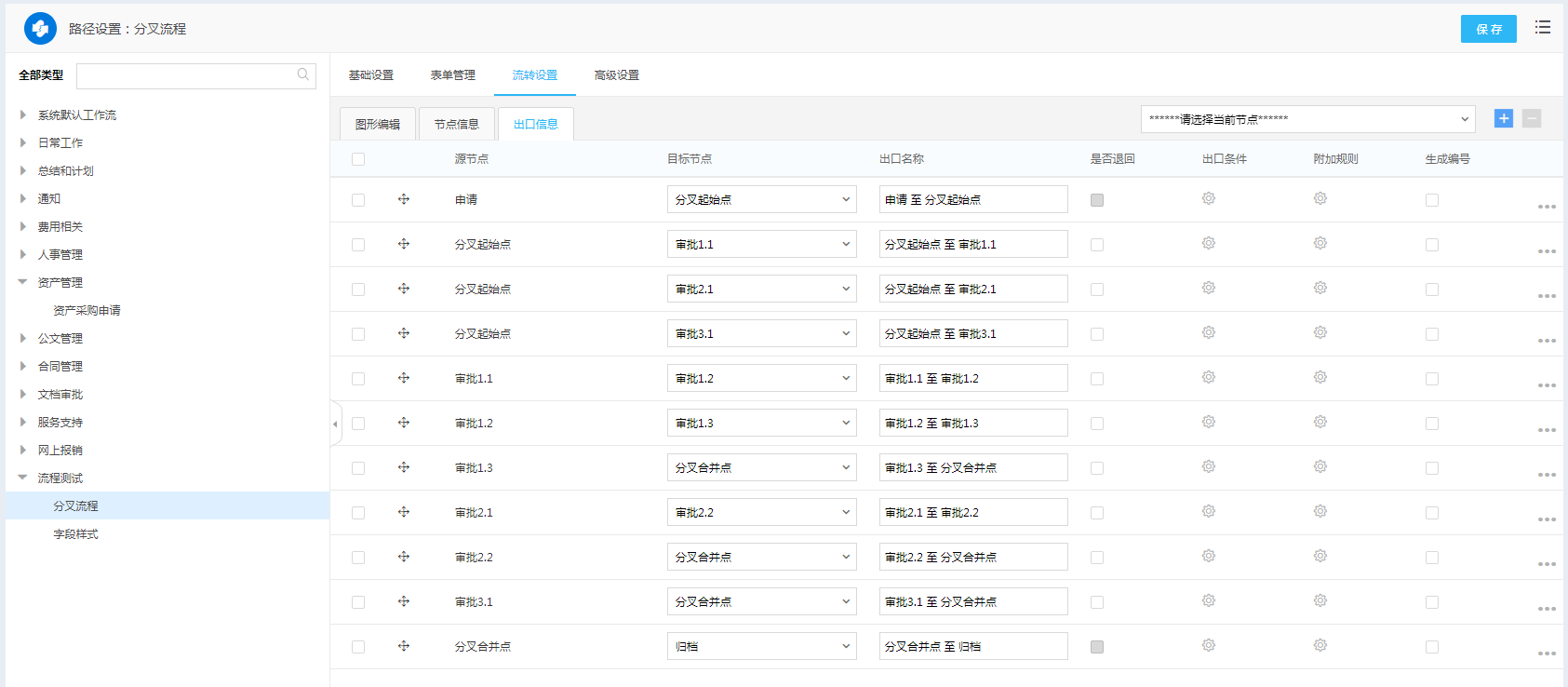Check the row checkbox for 审批1.2 source node

[358, 424]
